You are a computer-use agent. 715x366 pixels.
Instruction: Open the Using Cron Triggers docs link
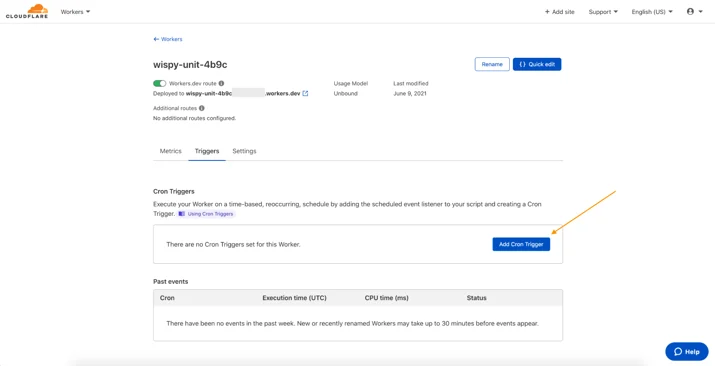point(206,214)
